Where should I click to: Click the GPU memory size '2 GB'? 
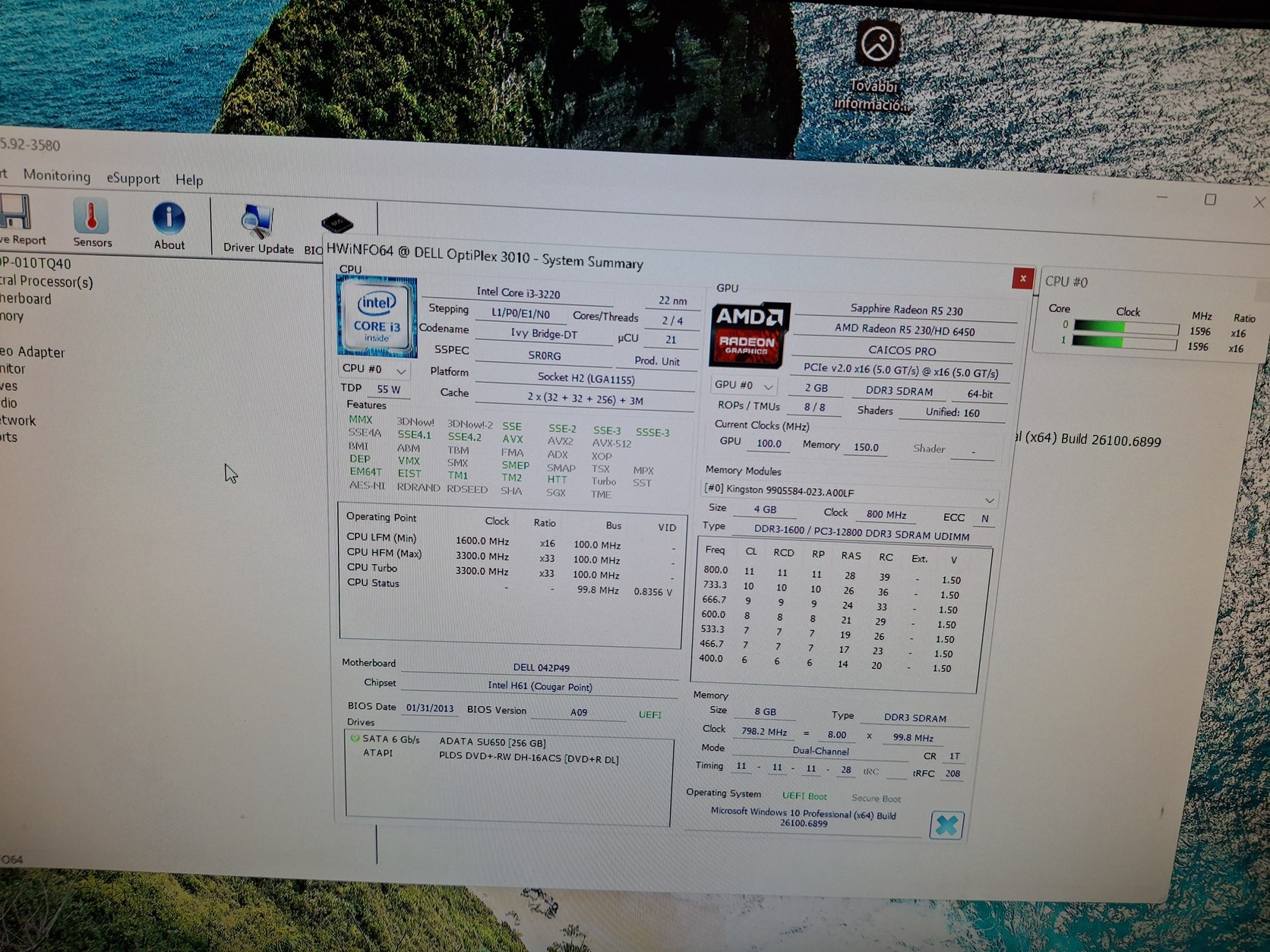817,388
